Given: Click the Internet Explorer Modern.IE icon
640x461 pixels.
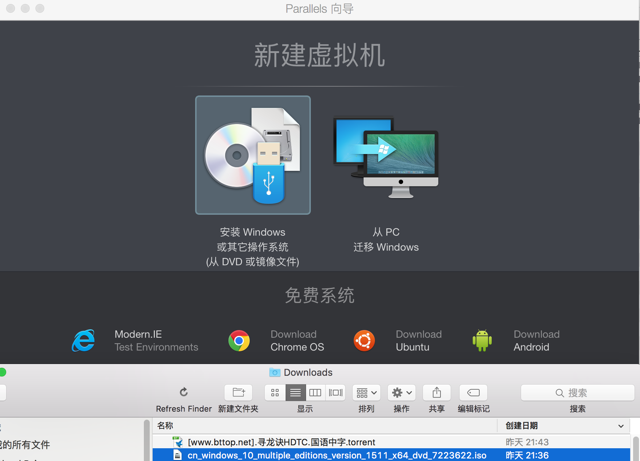Looking at the screenshot, I should [83, 341].
